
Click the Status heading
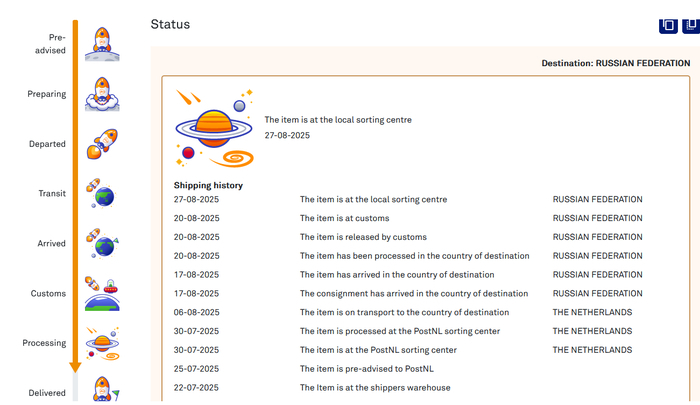[x=170, y=24]
